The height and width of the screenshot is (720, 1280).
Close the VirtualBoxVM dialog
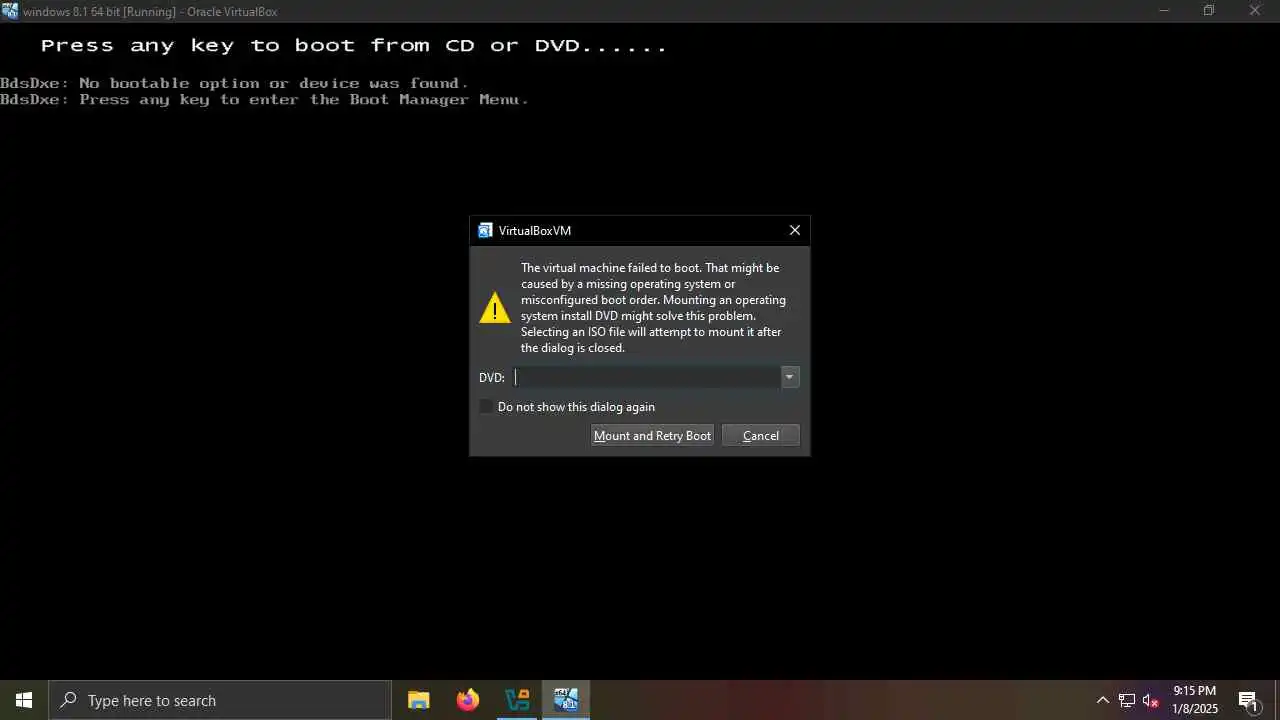(795, 230)
